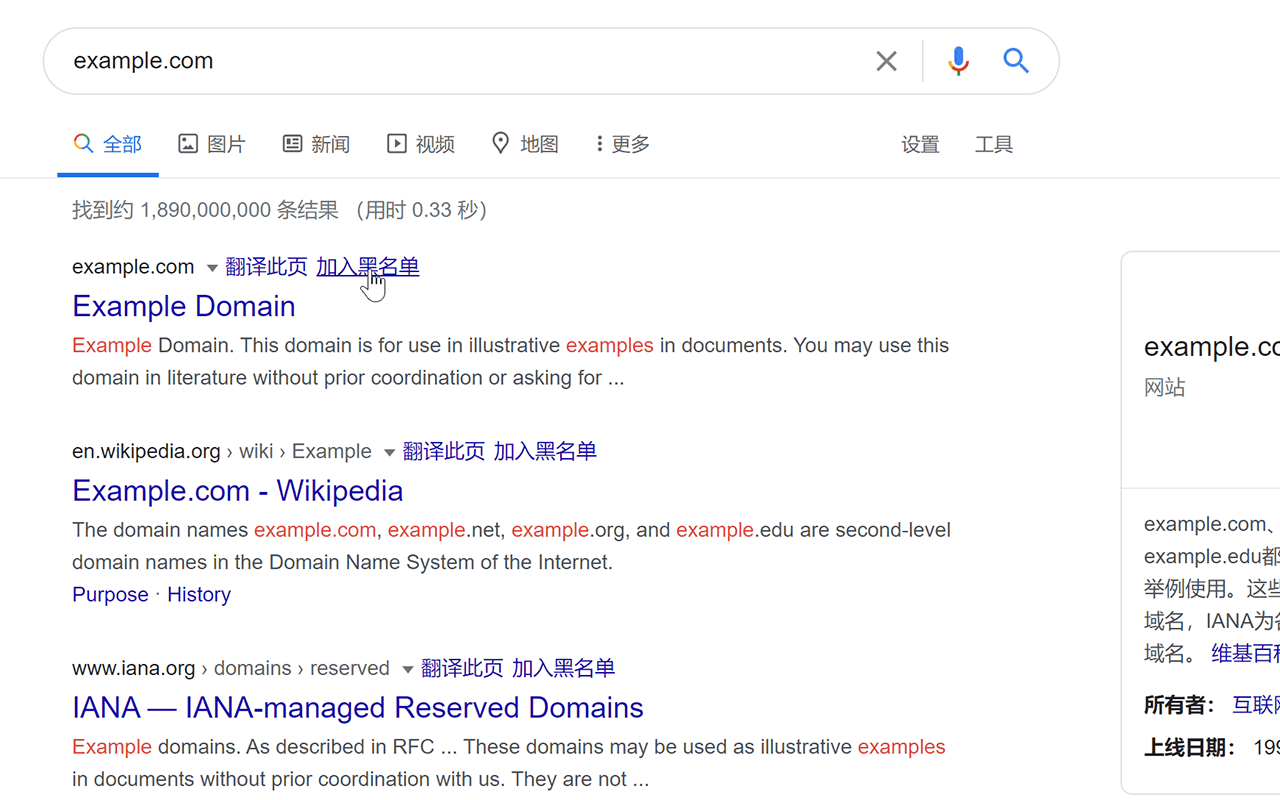Switch to the 新闻 (News) tab

[316, 144]
